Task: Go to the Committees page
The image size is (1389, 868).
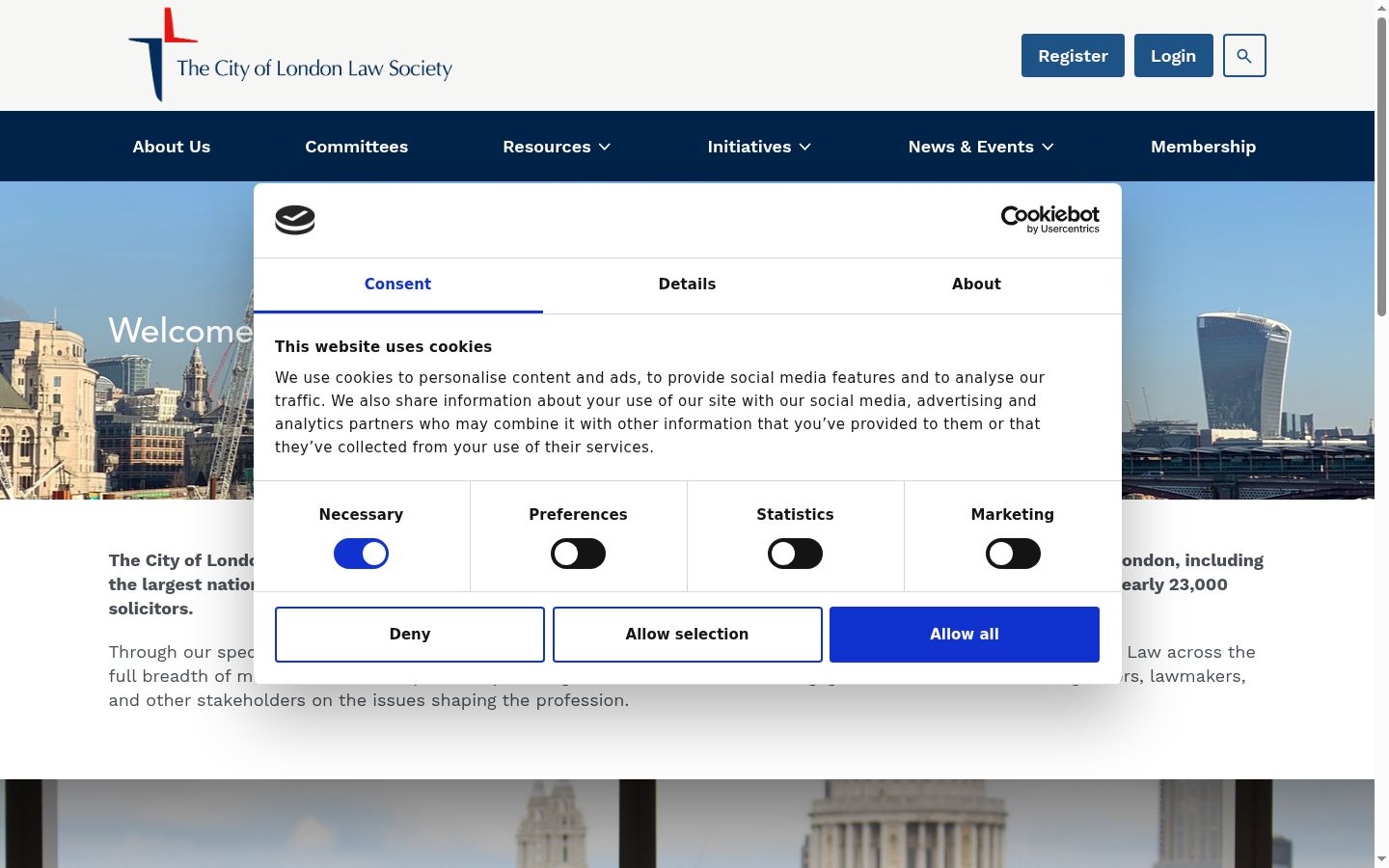Action: (357, 147)
